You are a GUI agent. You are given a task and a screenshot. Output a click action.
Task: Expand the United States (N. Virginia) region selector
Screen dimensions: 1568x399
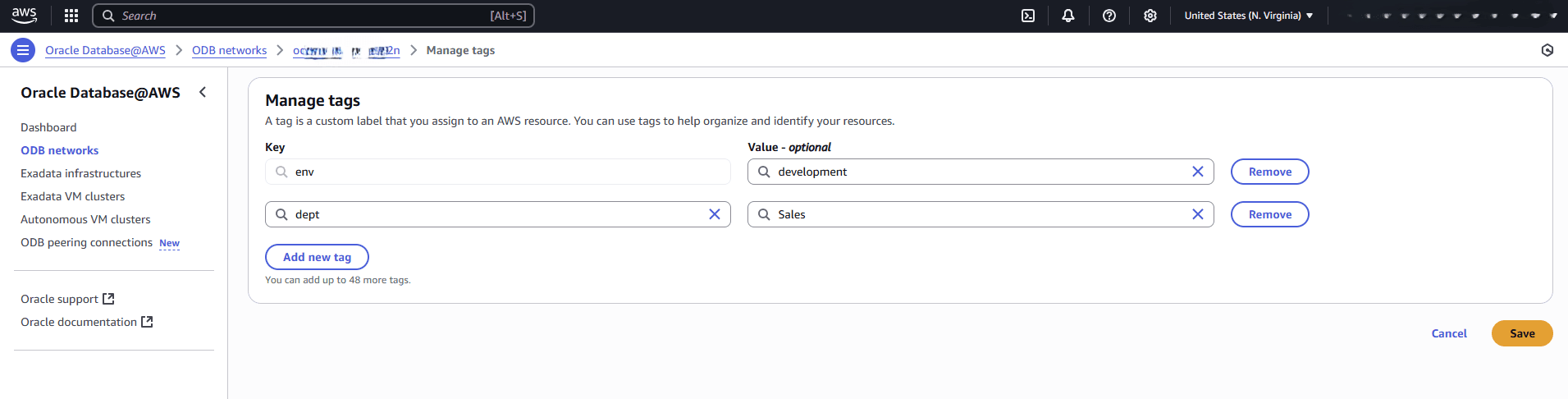click(1248, 16)
